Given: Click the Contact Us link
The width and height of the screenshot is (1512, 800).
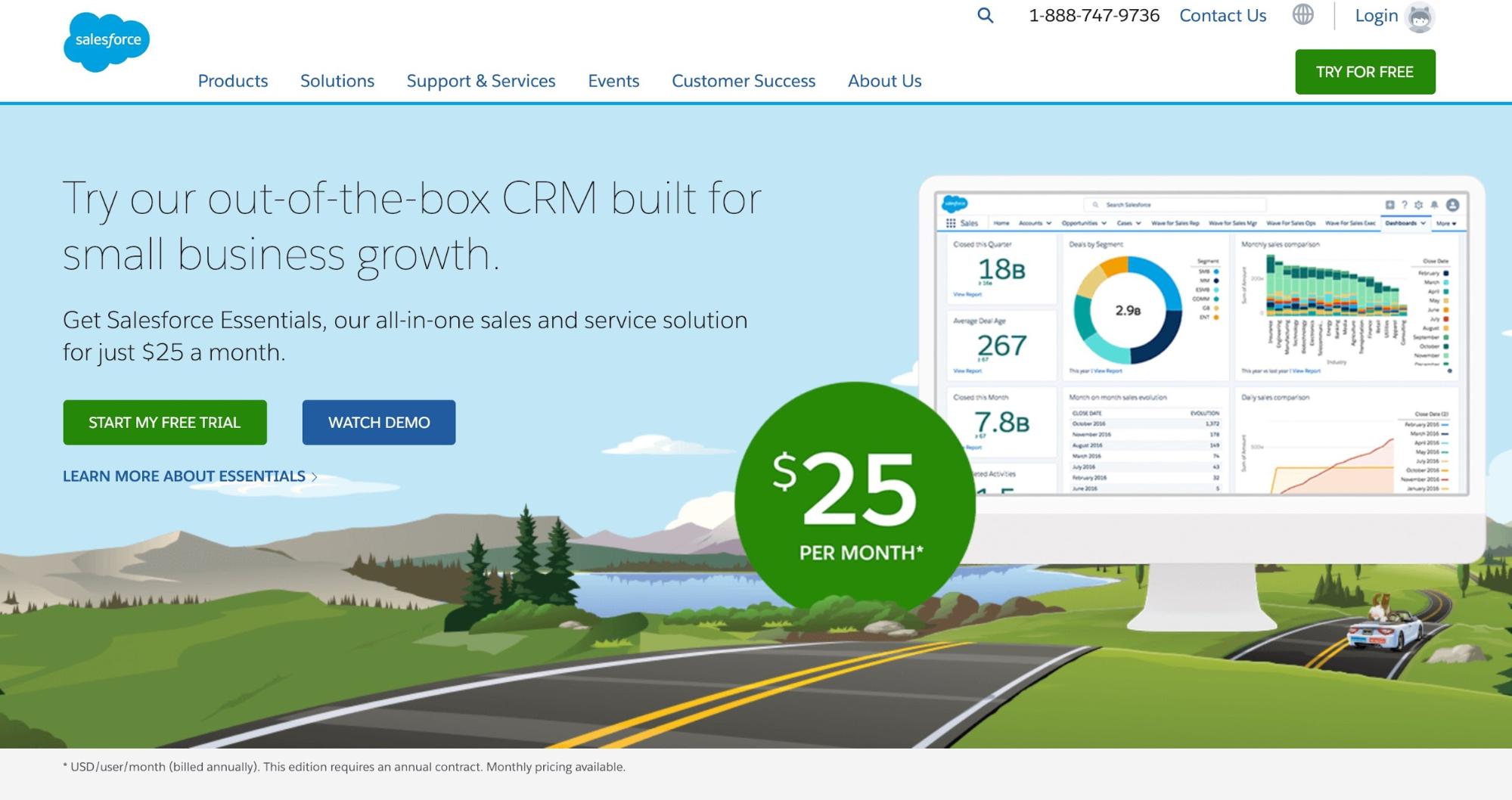Looking at the screenshot, I should 1222,16.
